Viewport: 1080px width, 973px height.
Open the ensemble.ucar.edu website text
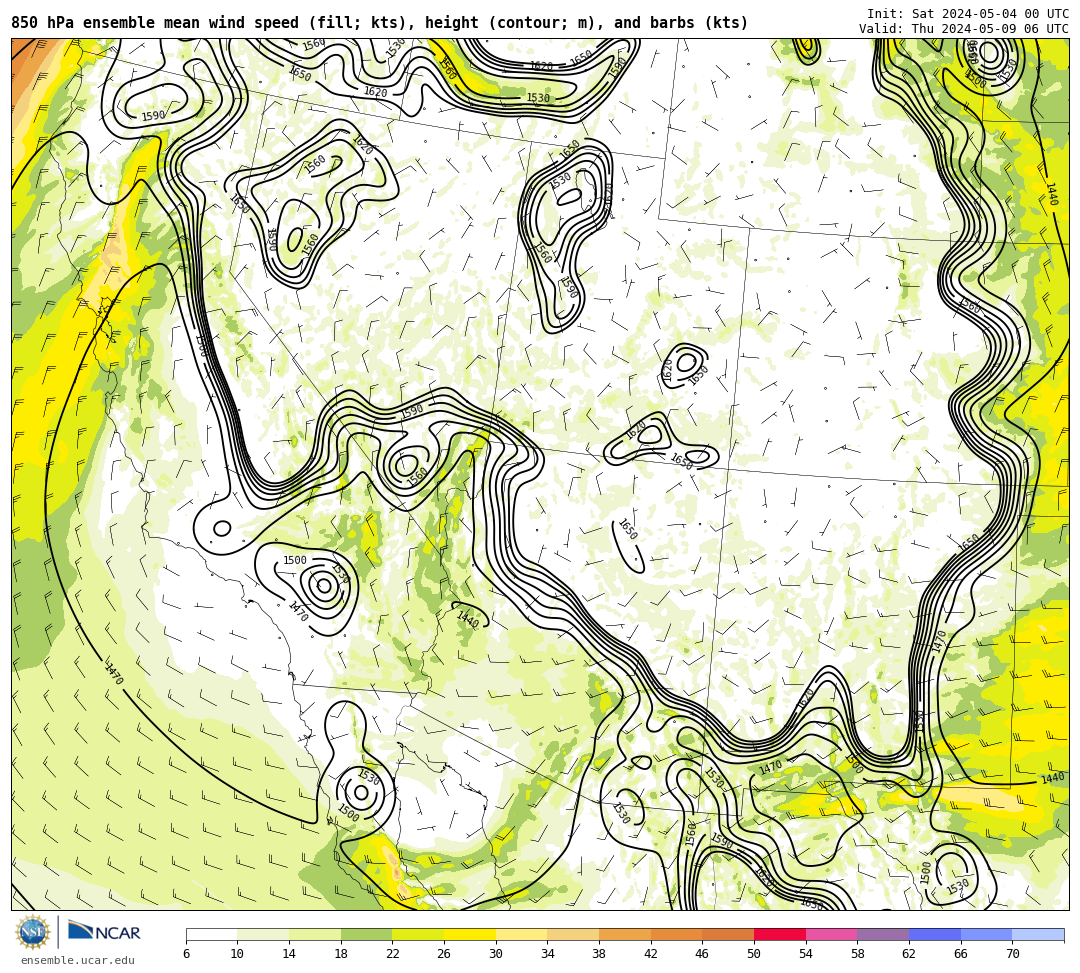pos(77,960)
